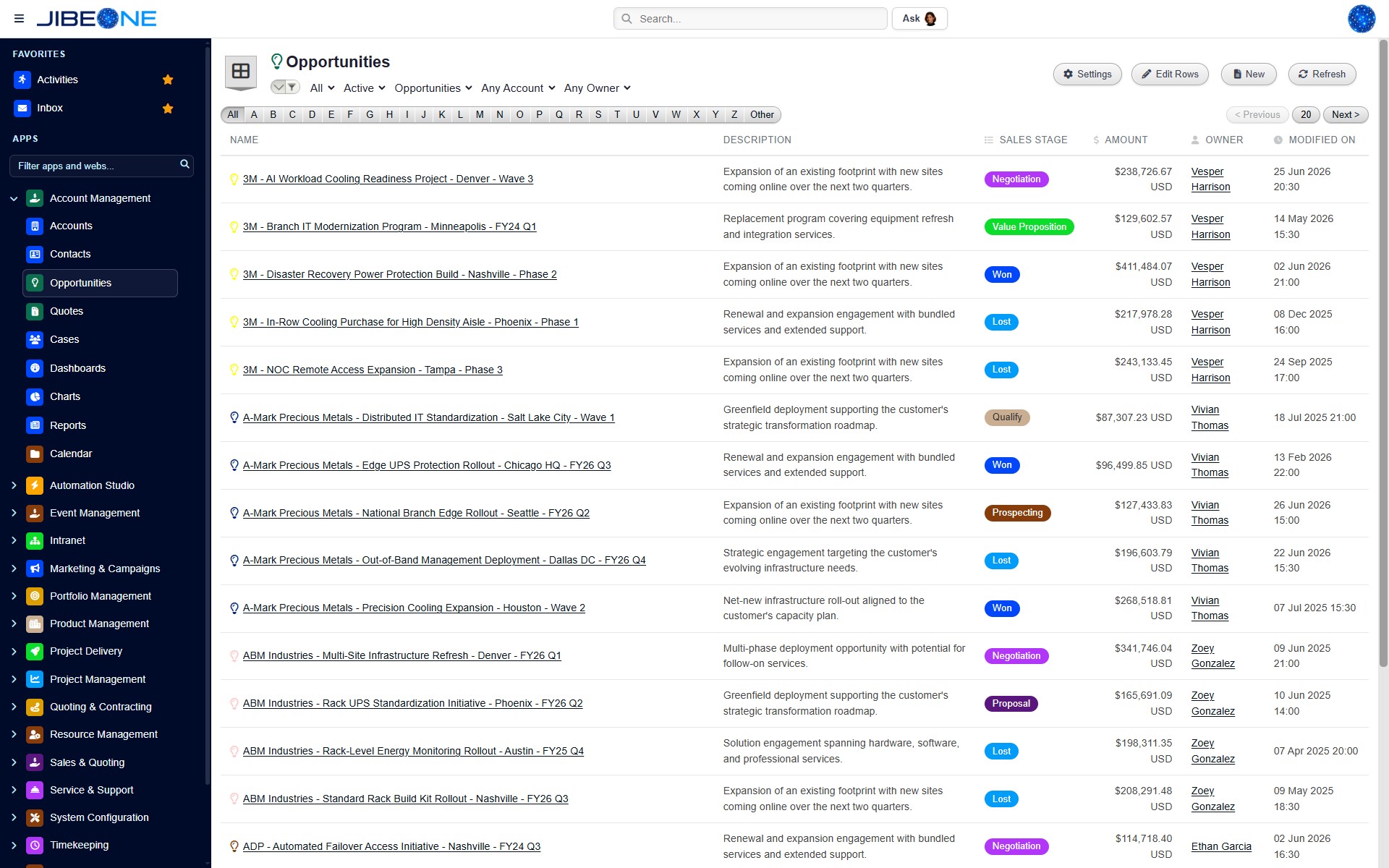
Task: Open the Any Owner dropdown
Action: (598, 88)
